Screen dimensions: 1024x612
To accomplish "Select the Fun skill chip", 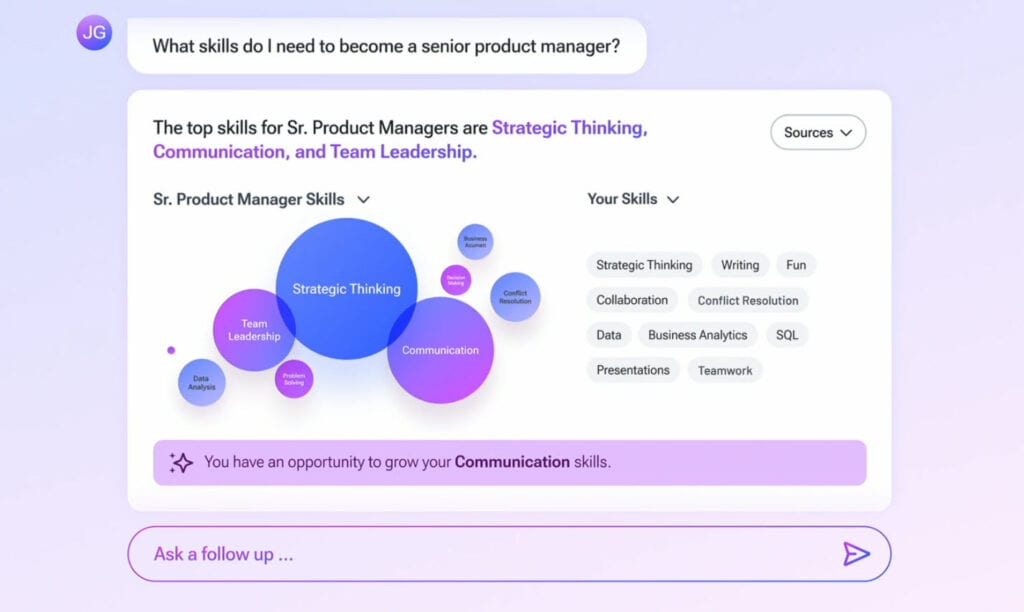I will click(x=796, y=265).
